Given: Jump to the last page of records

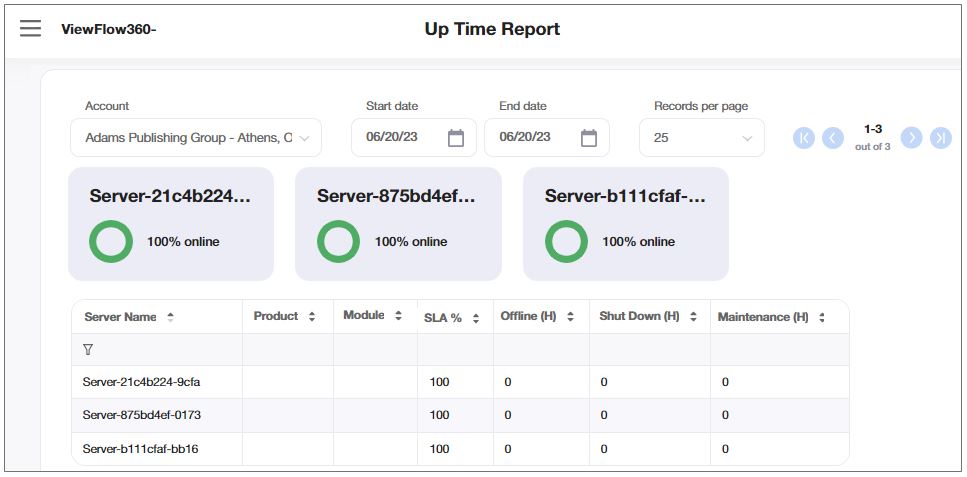Looking at the screenshot, I should 940,138.
